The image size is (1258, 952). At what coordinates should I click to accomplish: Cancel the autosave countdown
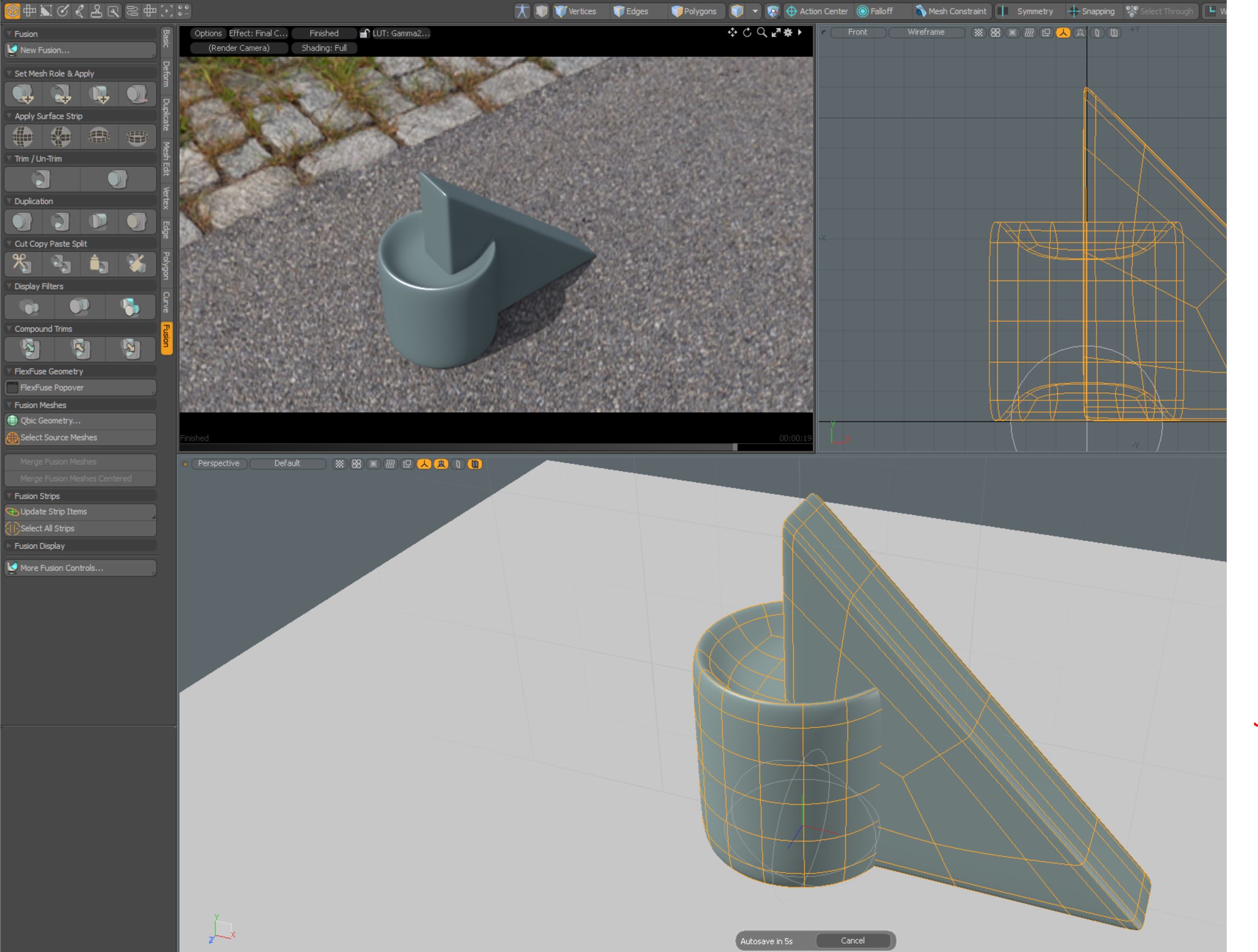tap(853, 941)
